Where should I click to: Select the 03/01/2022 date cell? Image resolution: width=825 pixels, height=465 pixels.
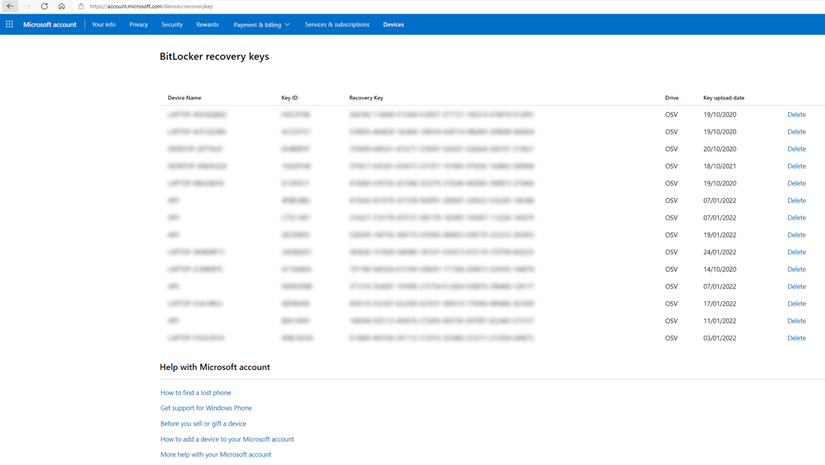tap(720, 338)
